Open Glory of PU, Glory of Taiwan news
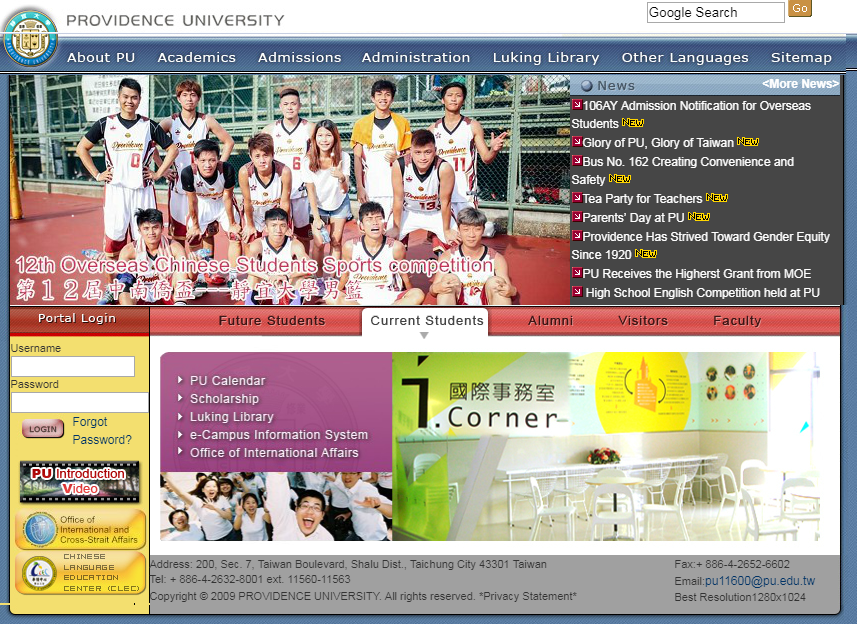This screenshot has height=624, width=857. pos(658,143)
